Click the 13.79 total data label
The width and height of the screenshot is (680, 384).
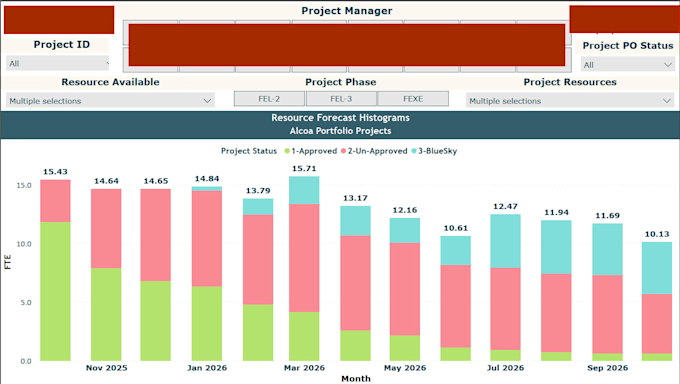[x=258, y=190]
